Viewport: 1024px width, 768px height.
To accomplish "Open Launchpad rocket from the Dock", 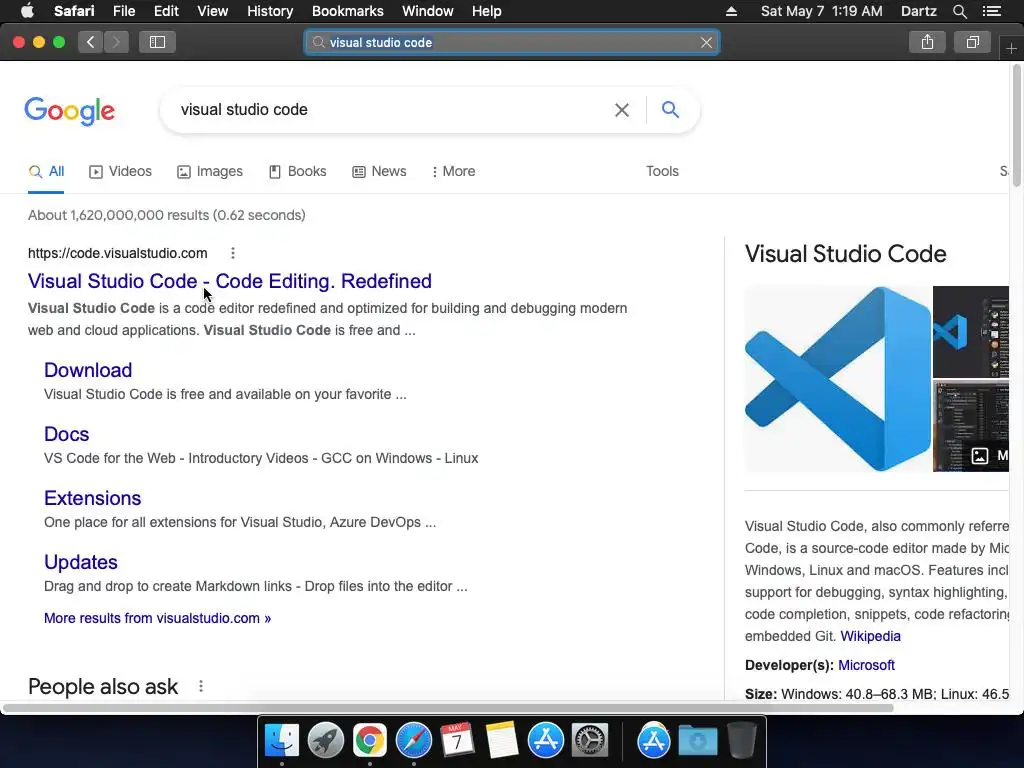I will click(326, 741).
